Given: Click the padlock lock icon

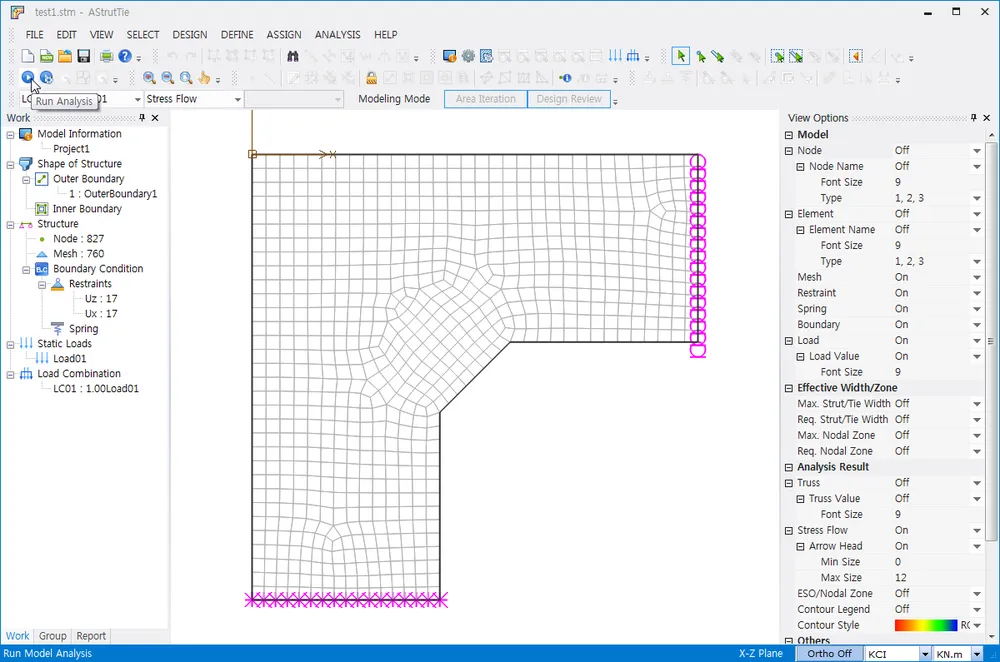Looking at the screenshot, I should [x=371, y=78].
